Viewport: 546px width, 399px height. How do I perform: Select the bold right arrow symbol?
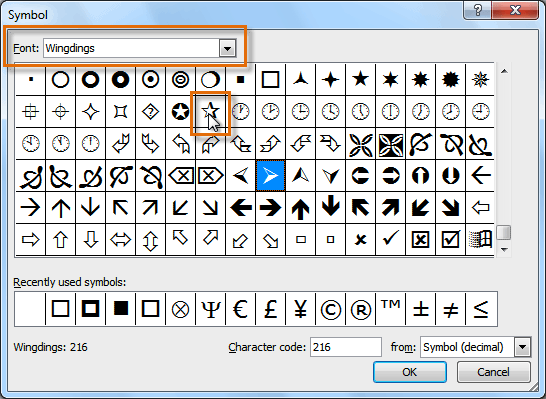click(271, 208)
